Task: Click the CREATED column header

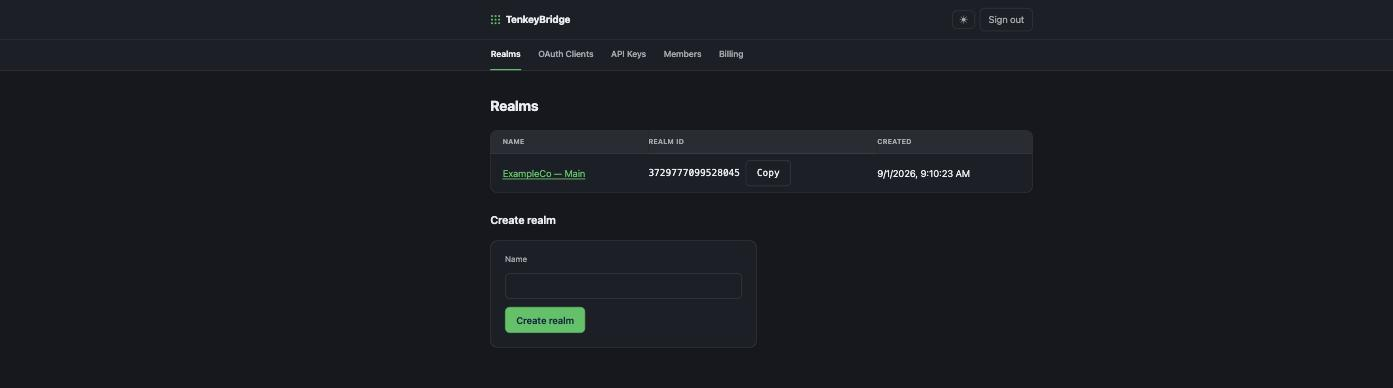Action: [894, 142]
